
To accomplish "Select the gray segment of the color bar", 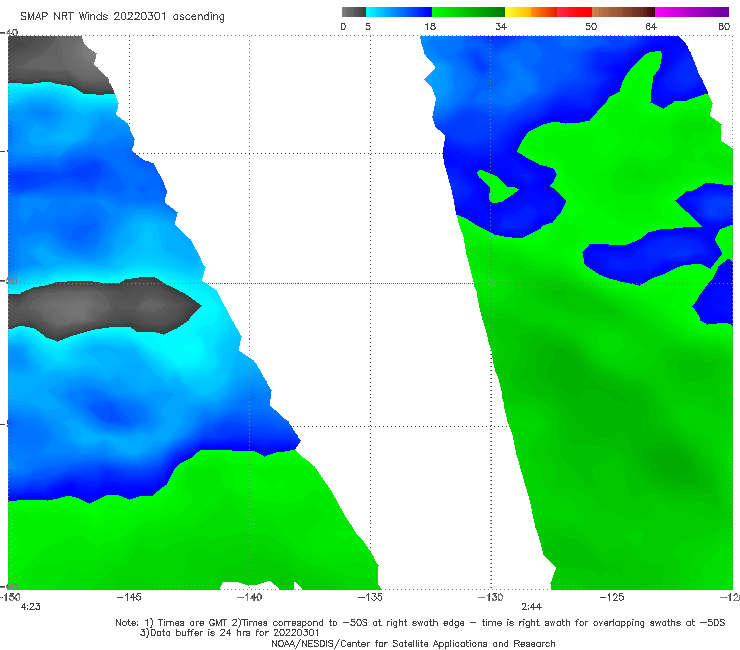I will (x=354, y=12).
